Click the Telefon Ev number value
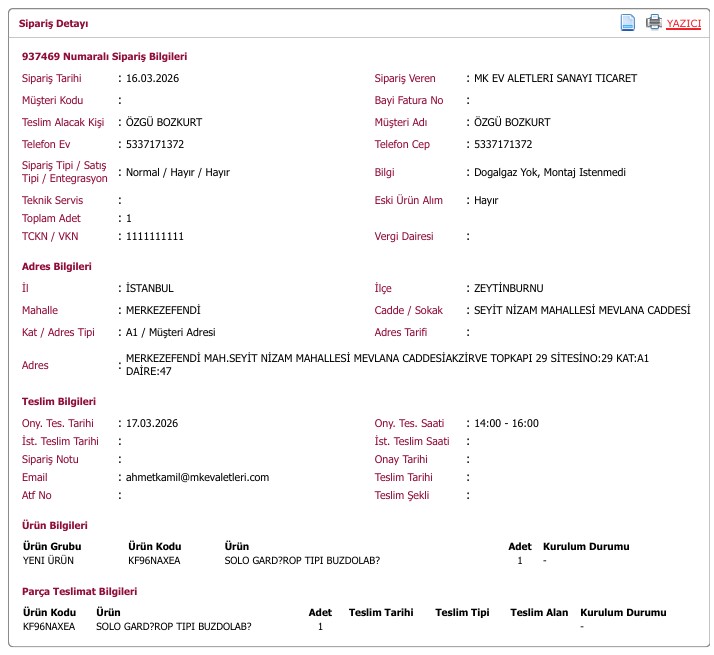714x655 pixels. click(x=155, y=144)
